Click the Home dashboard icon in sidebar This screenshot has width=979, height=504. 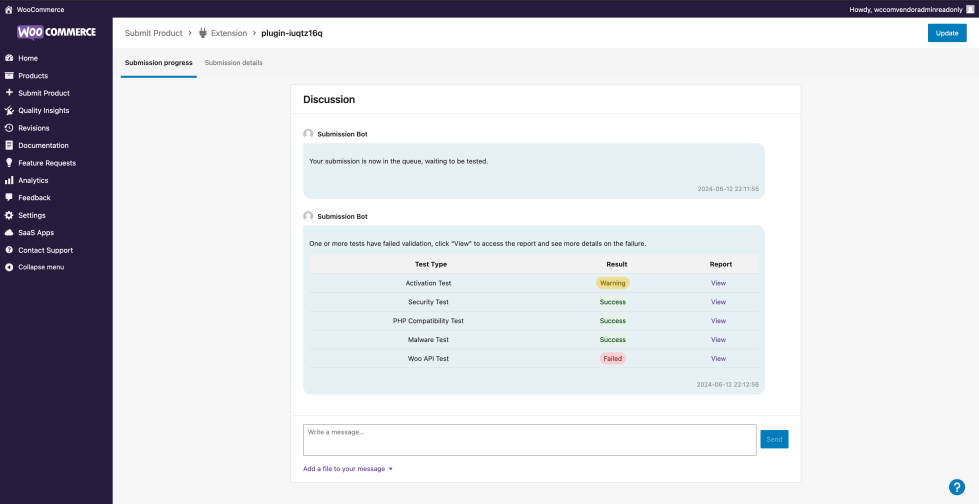(9, 58)
